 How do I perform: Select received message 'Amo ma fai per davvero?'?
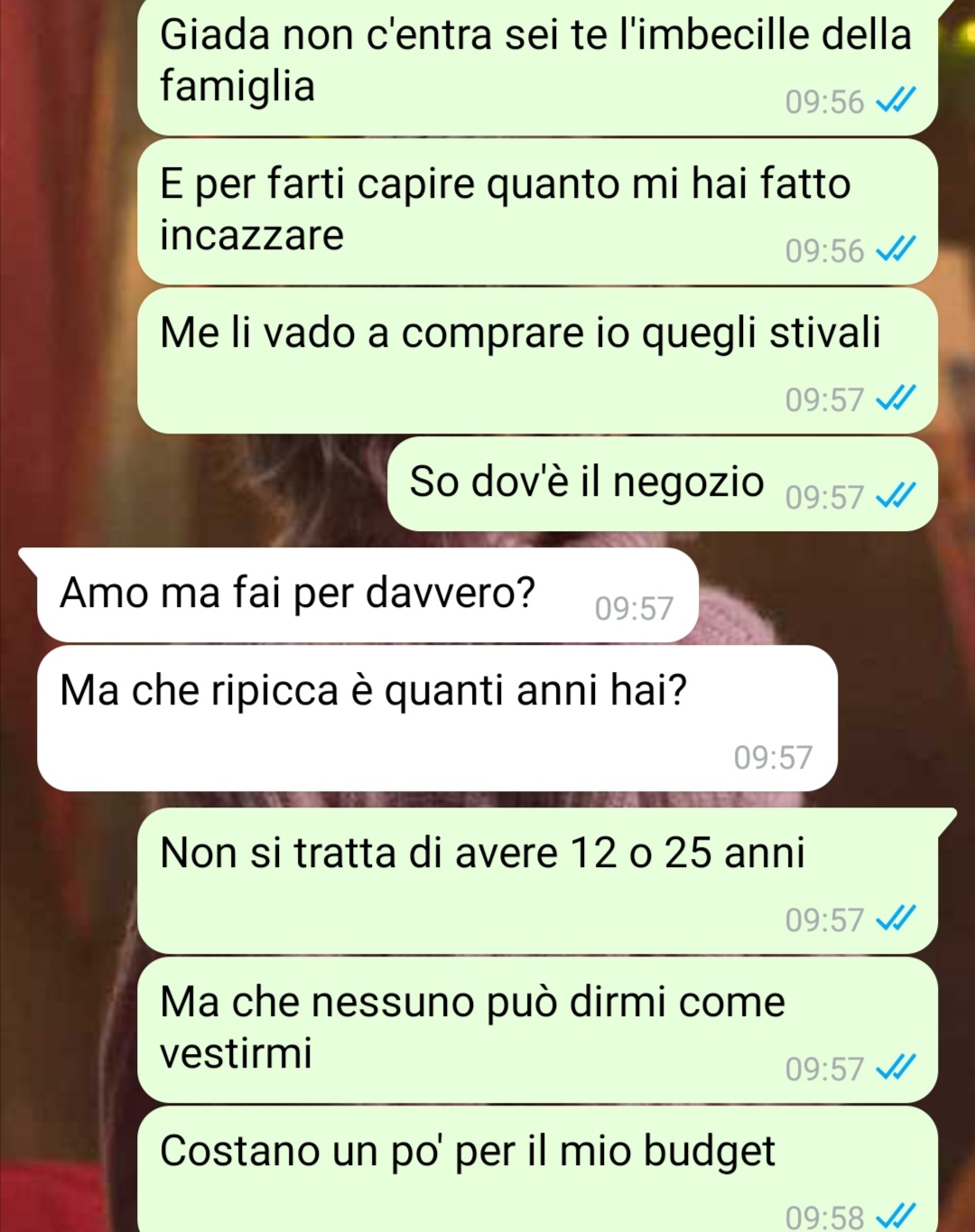click(367, 595)
